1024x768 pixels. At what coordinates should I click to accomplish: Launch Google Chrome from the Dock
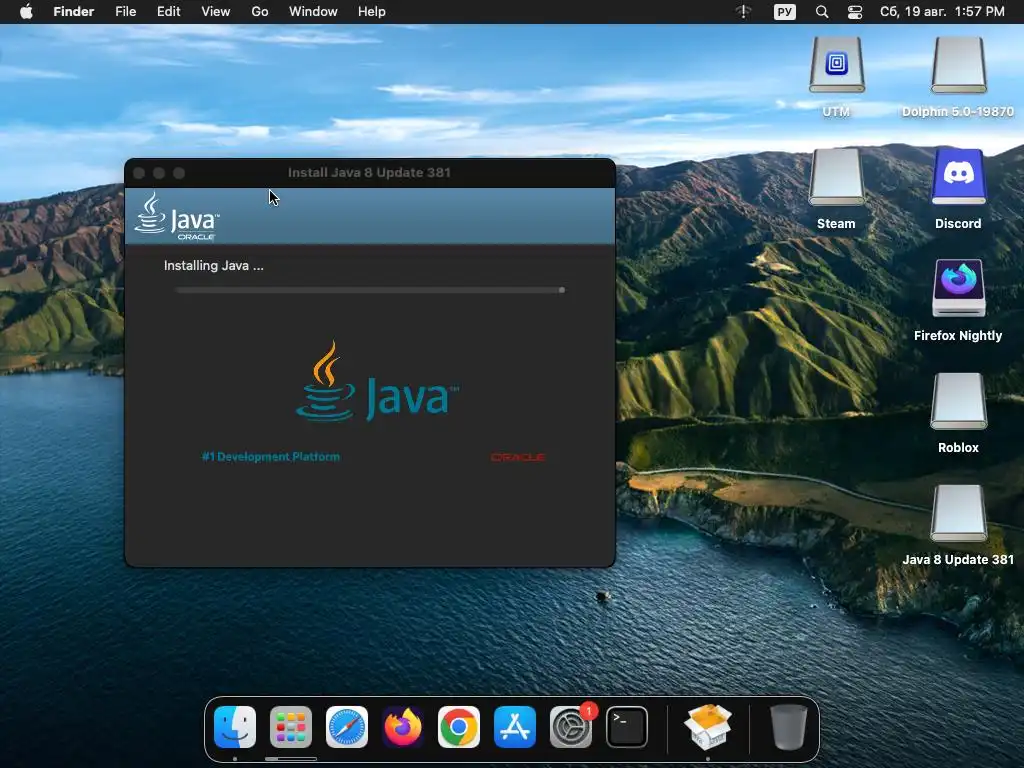[x=458, y=726]
